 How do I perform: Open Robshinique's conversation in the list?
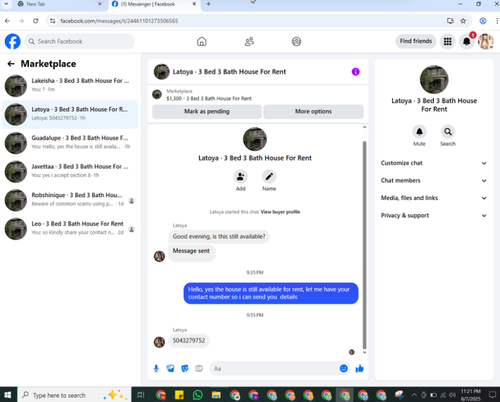tap(70, 200)
